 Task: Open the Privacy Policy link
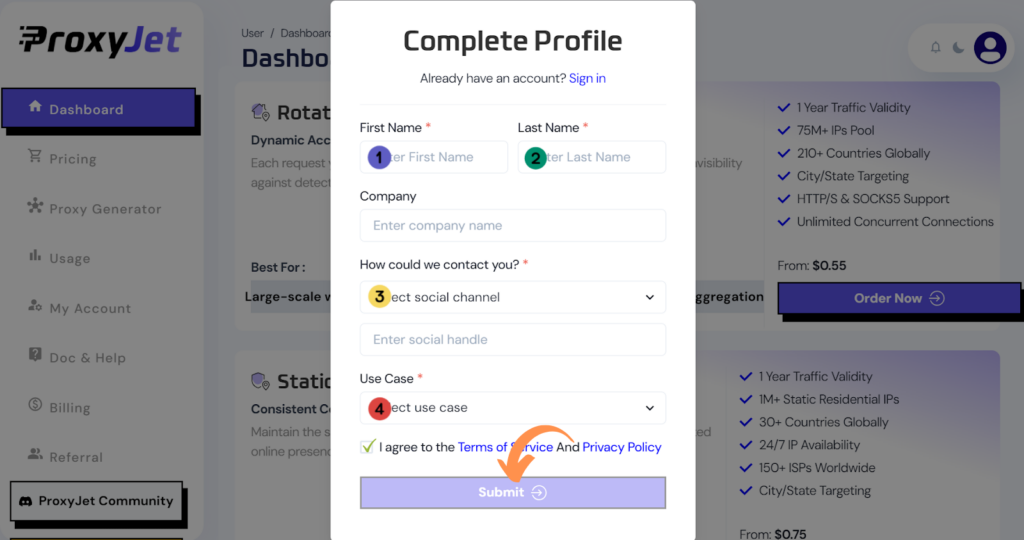(x=622, y=447)
